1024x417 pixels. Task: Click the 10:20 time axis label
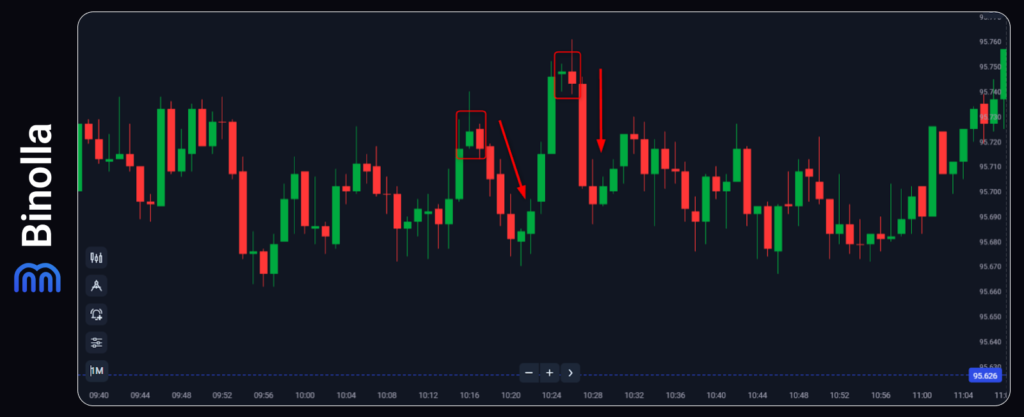click(x=511, y=395)
